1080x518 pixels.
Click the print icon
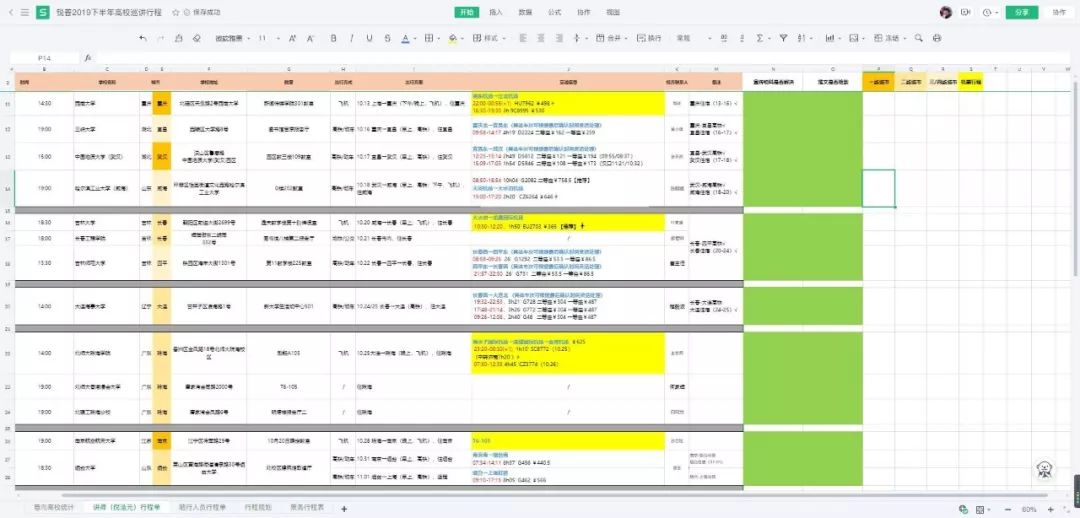(937, 39)
